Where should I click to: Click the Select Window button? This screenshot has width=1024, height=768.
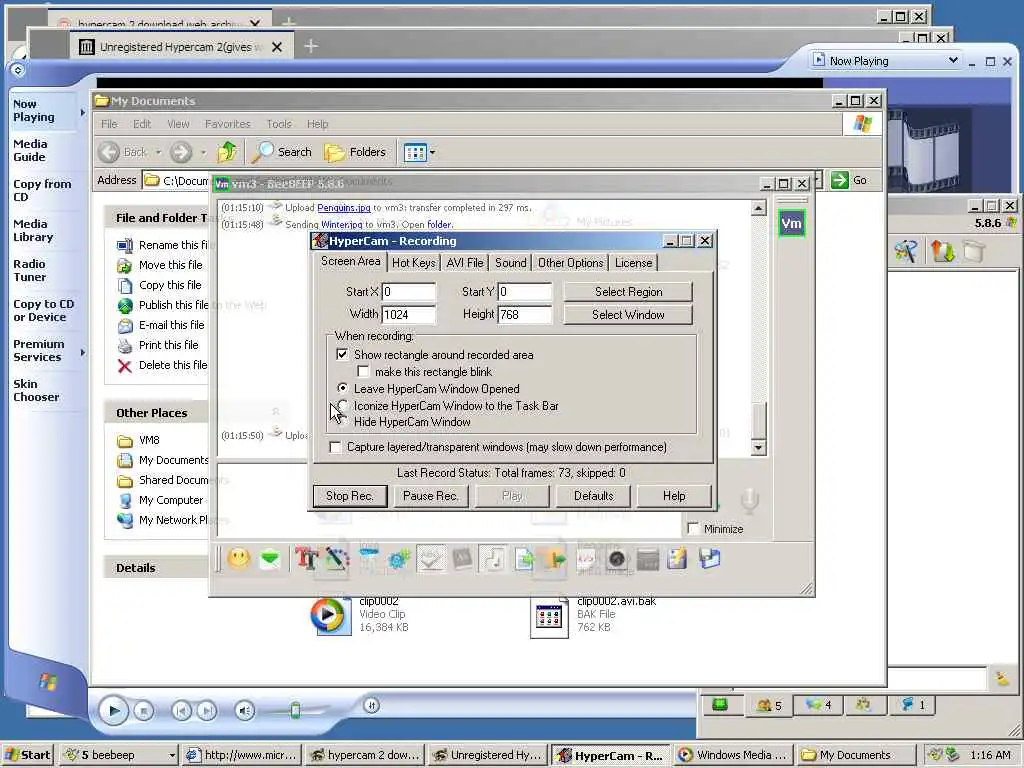[628, 315]
